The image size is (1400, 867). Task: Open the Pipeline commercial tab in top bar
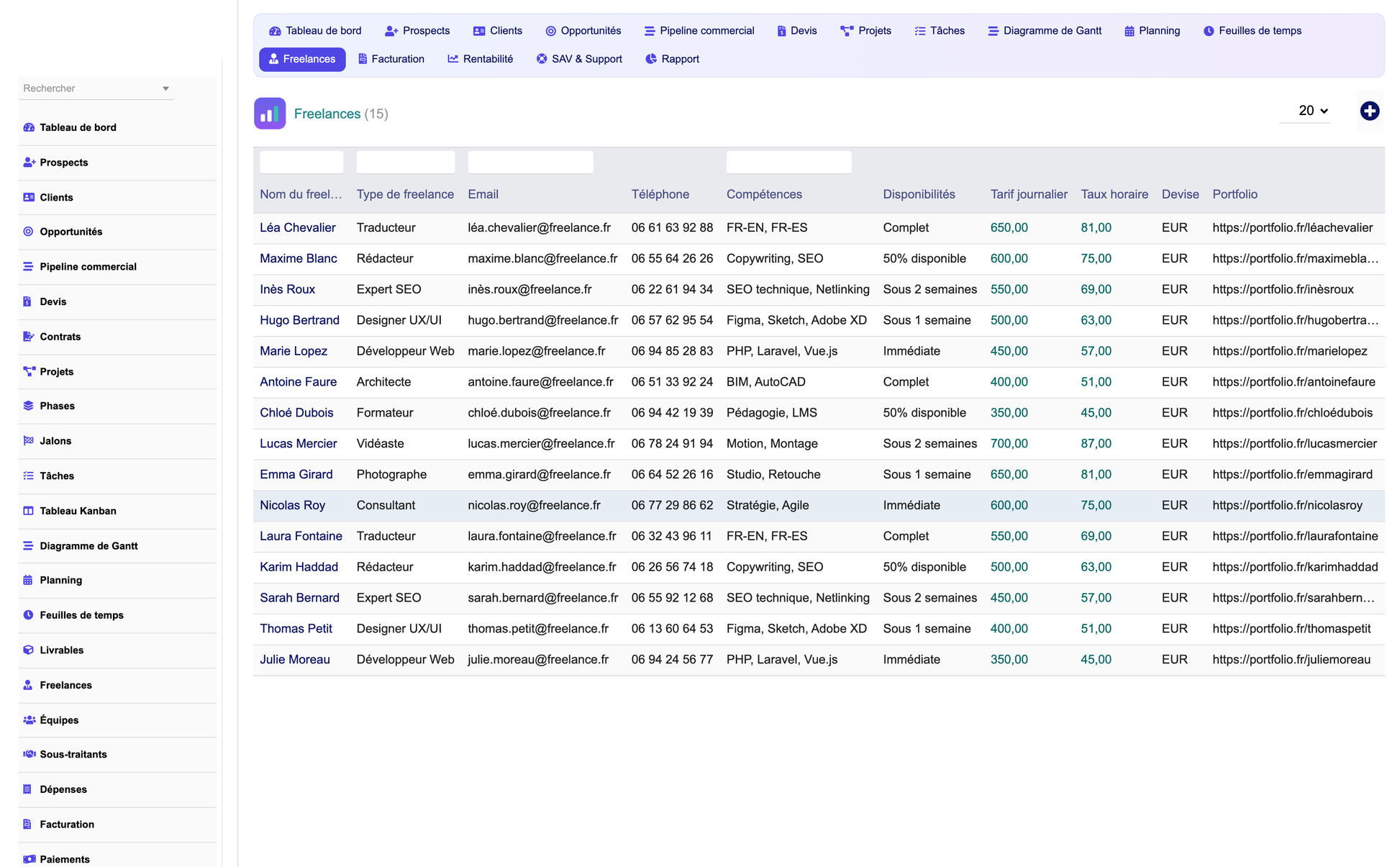click(x=699, y=31)
